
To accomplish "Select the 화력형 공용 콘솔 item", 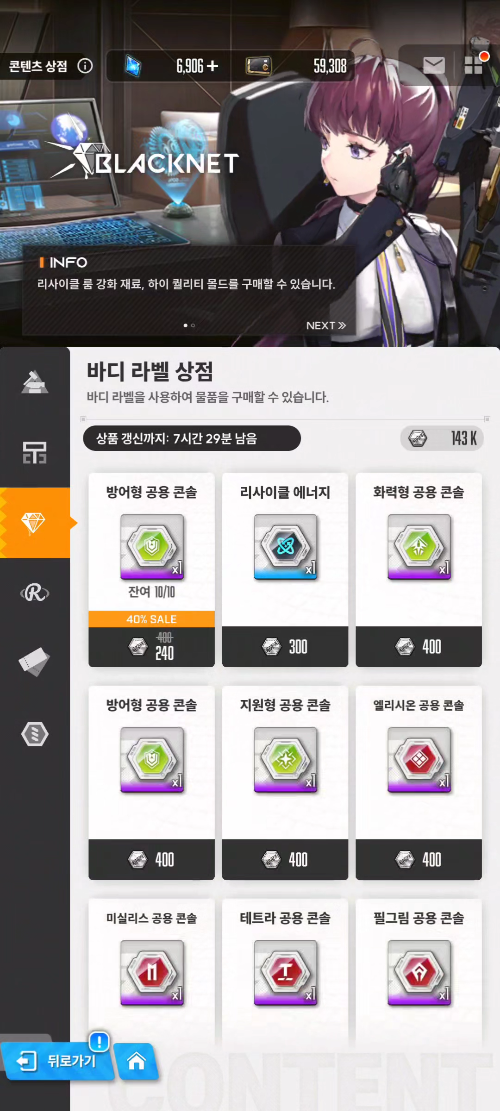I will coord(419,570).
